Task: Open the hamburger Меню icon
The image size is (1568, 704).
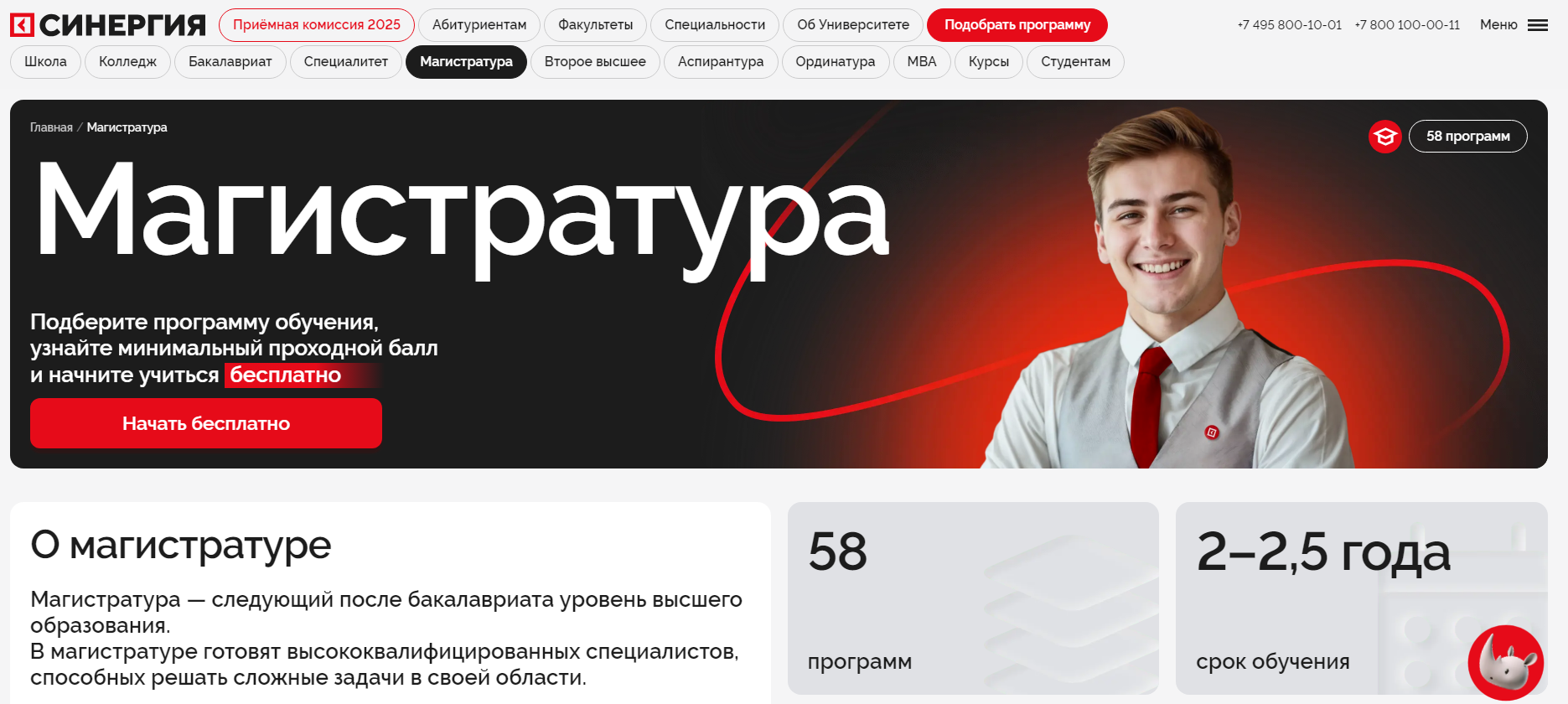Action: (x=1538, y=25)
